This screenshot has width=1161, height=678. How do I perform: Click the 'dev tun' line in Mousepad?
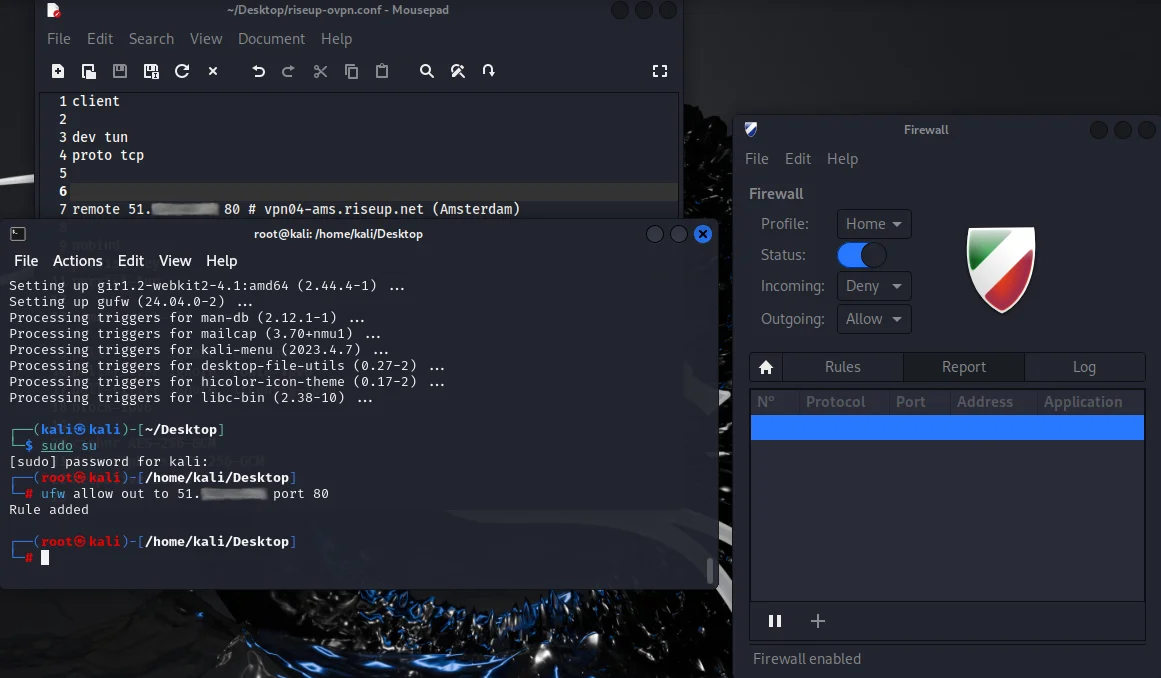point(100,138)
